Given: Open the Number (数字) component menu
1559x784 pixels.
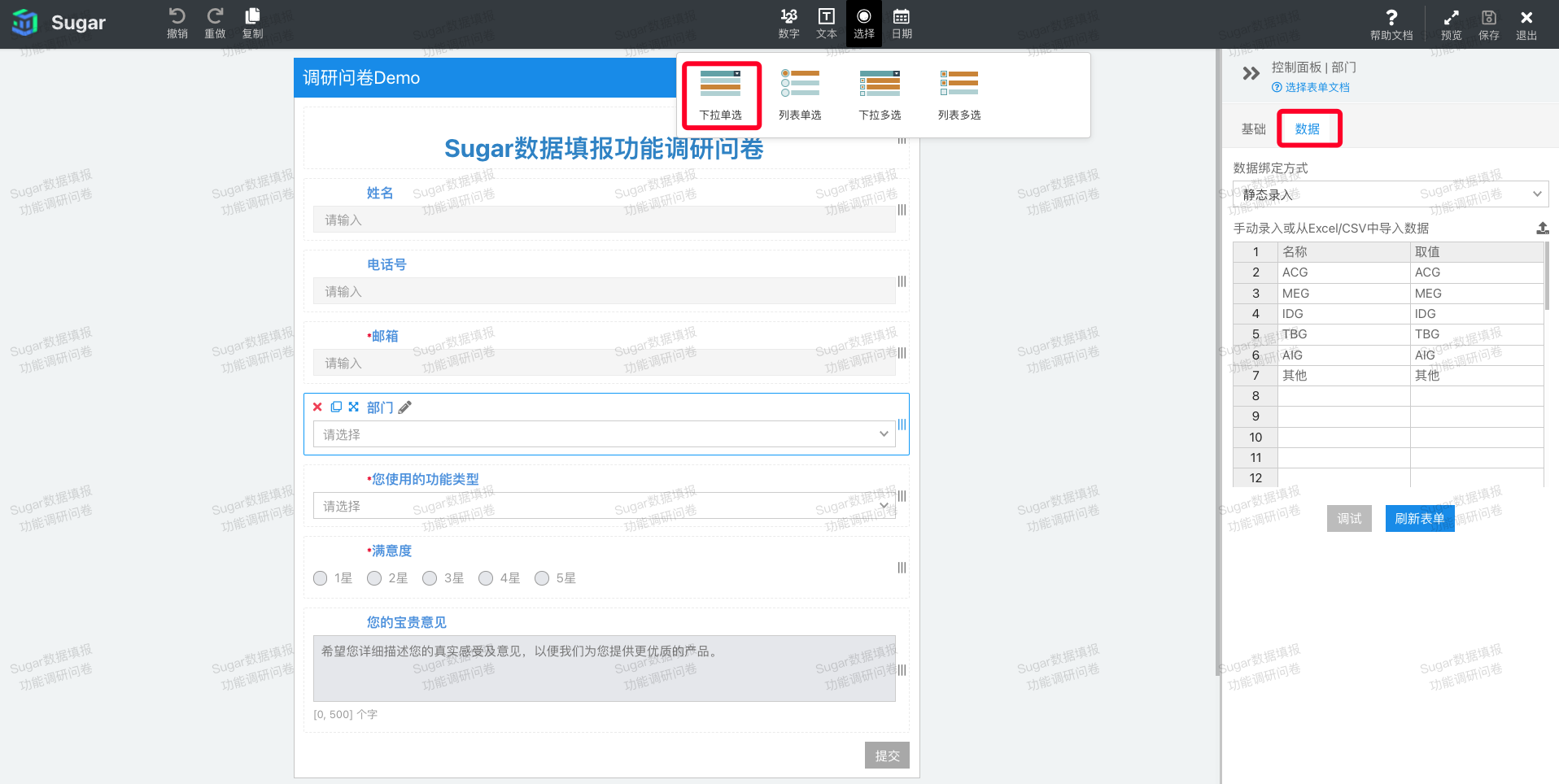Looking at the screenshot, I should (x=788, y=24).
